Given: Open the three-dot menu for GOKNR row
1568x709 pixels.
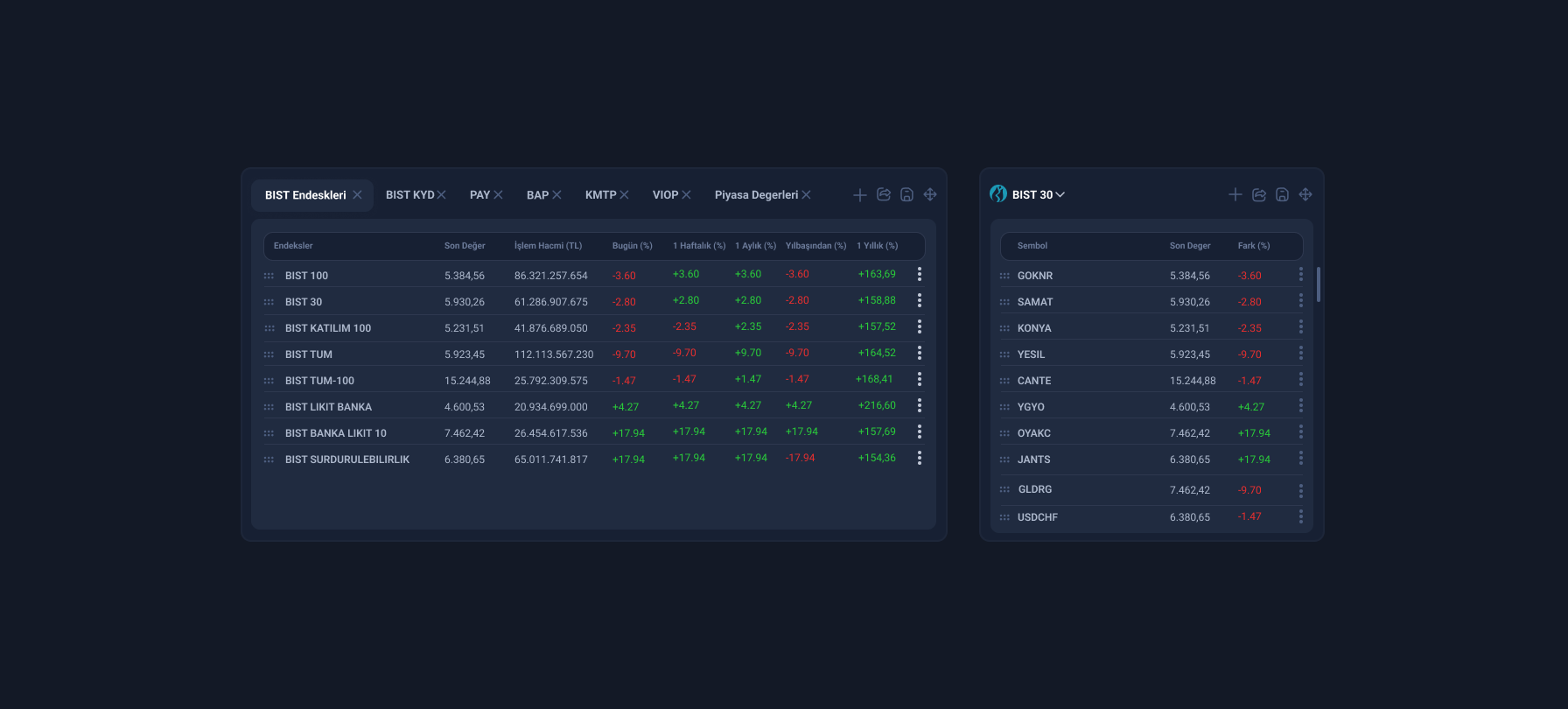Looking at the screenshot, I should [x=1301, y=275].
